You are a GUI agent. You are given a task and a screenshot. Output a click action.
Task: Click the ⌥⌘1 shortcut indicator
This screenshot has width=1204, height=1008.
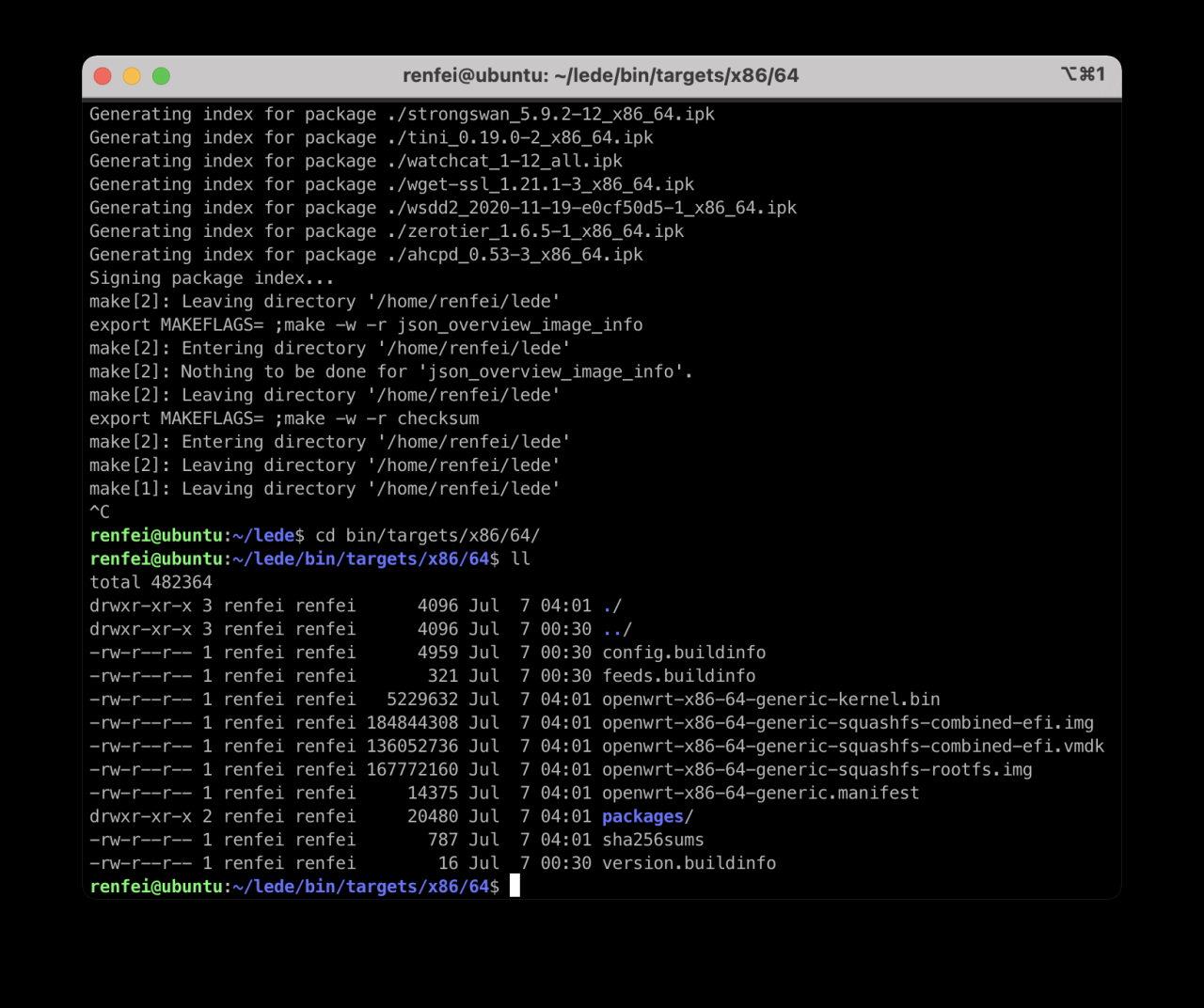(1083, 74)
